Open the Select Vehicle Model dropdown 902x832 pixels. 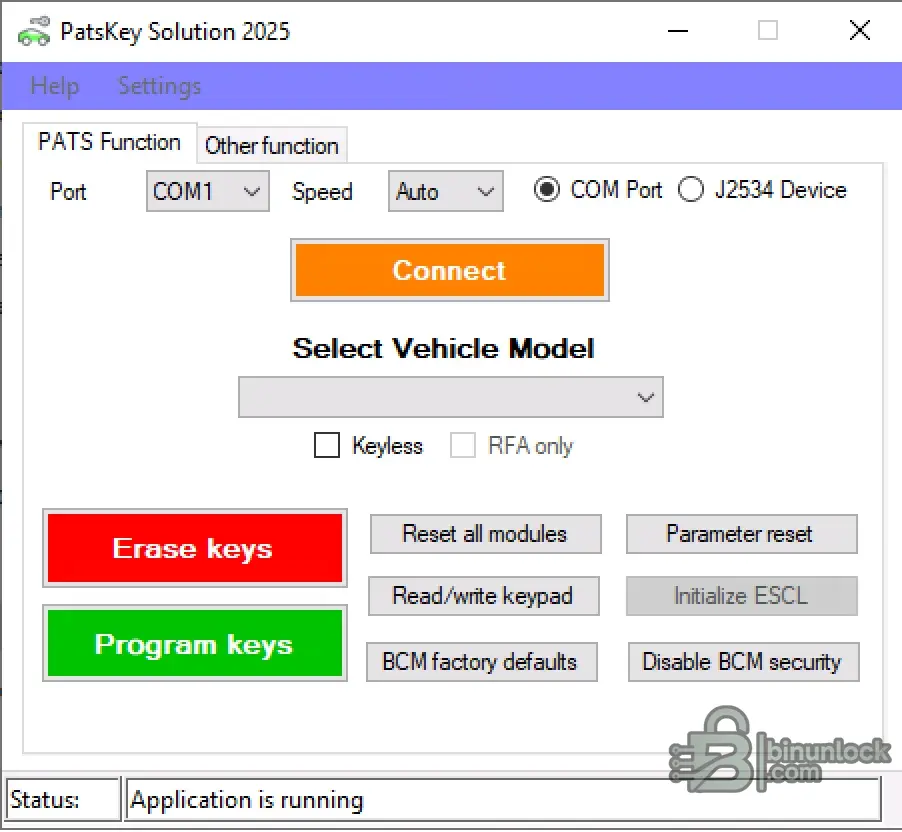click(x=450, y=397)
